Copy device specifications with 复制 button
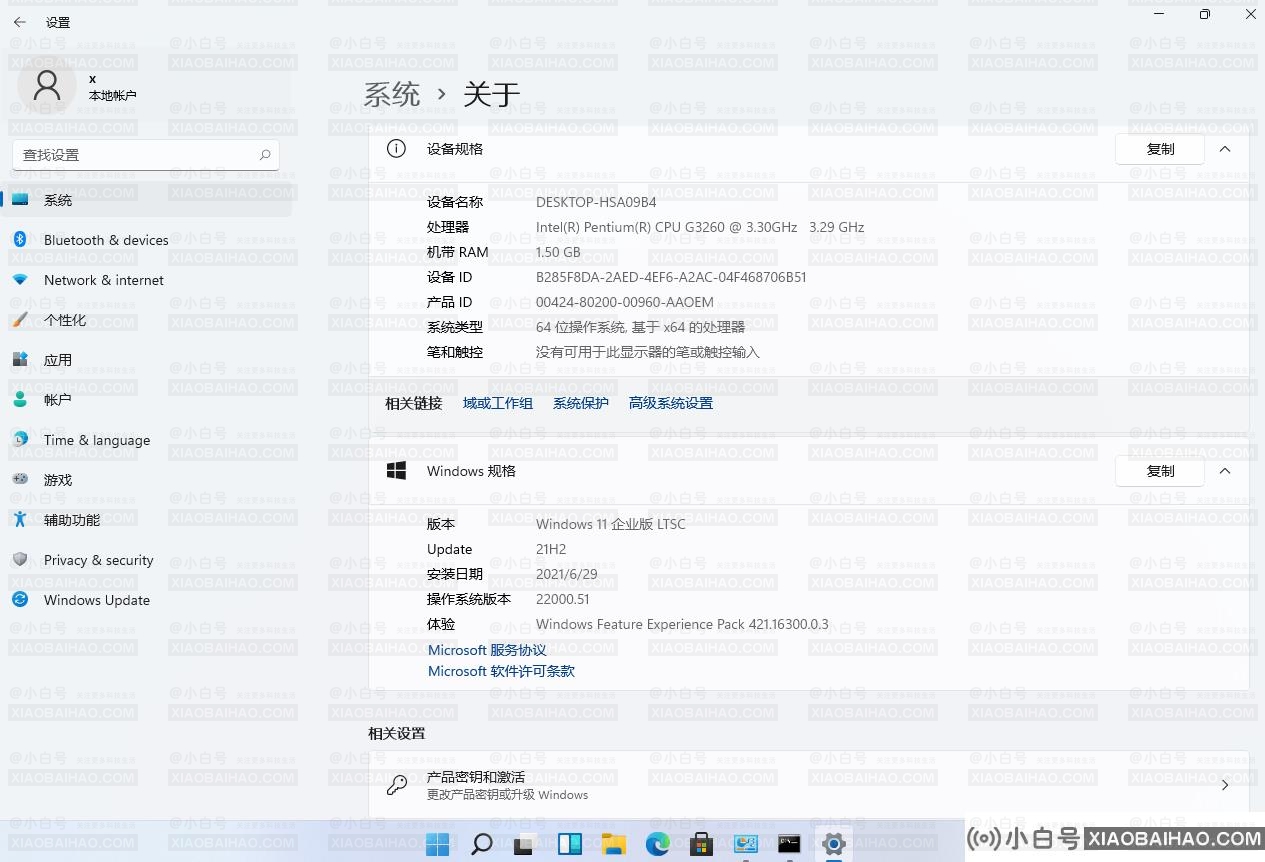1265x862 pixels. 1160,149
